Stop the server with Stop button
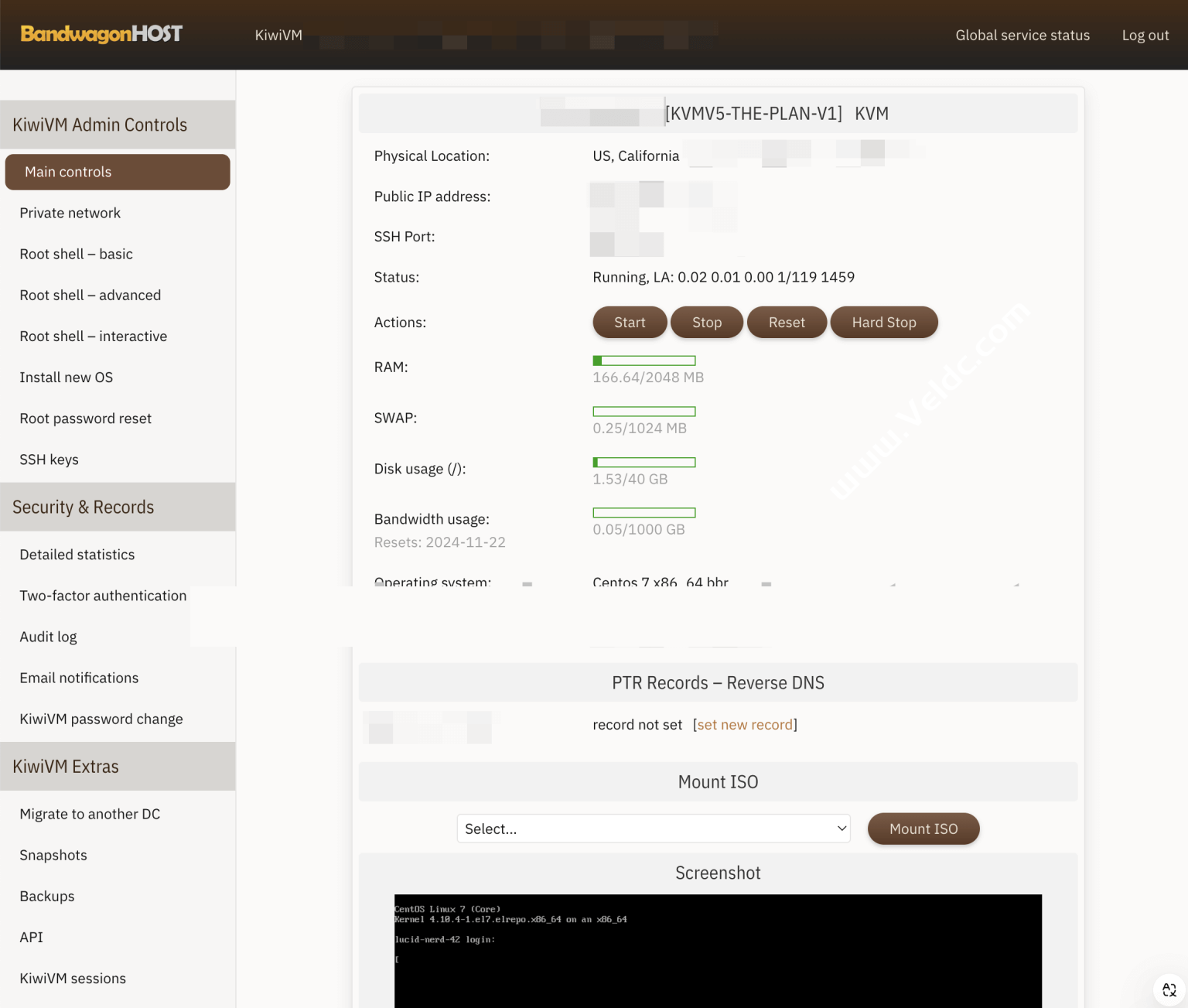Screen dimensions: 1188x1008 tap(706, 323)
